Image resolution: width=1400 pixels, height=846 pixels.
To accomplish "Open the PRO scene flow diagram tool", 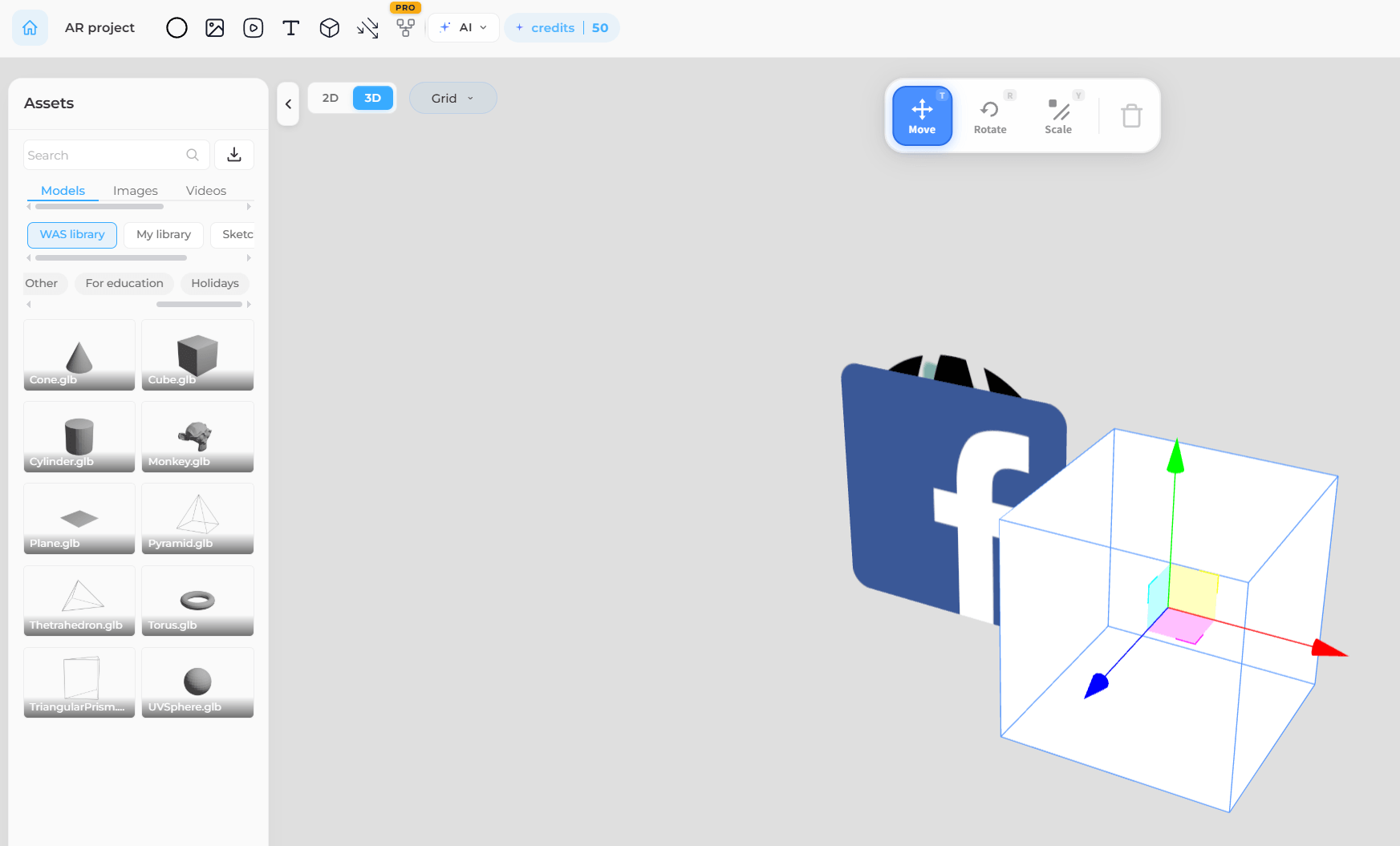I will [406, 28].
